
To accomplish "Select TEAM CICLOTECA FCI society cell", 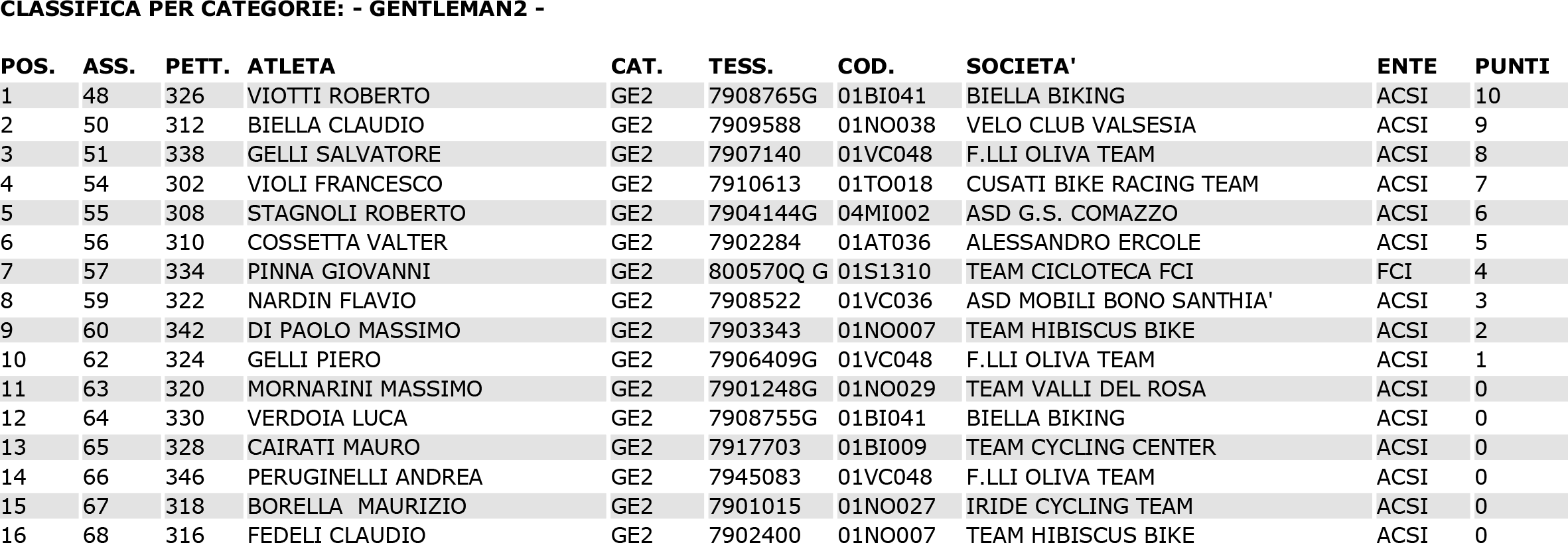I will (x=1080, y=272).
